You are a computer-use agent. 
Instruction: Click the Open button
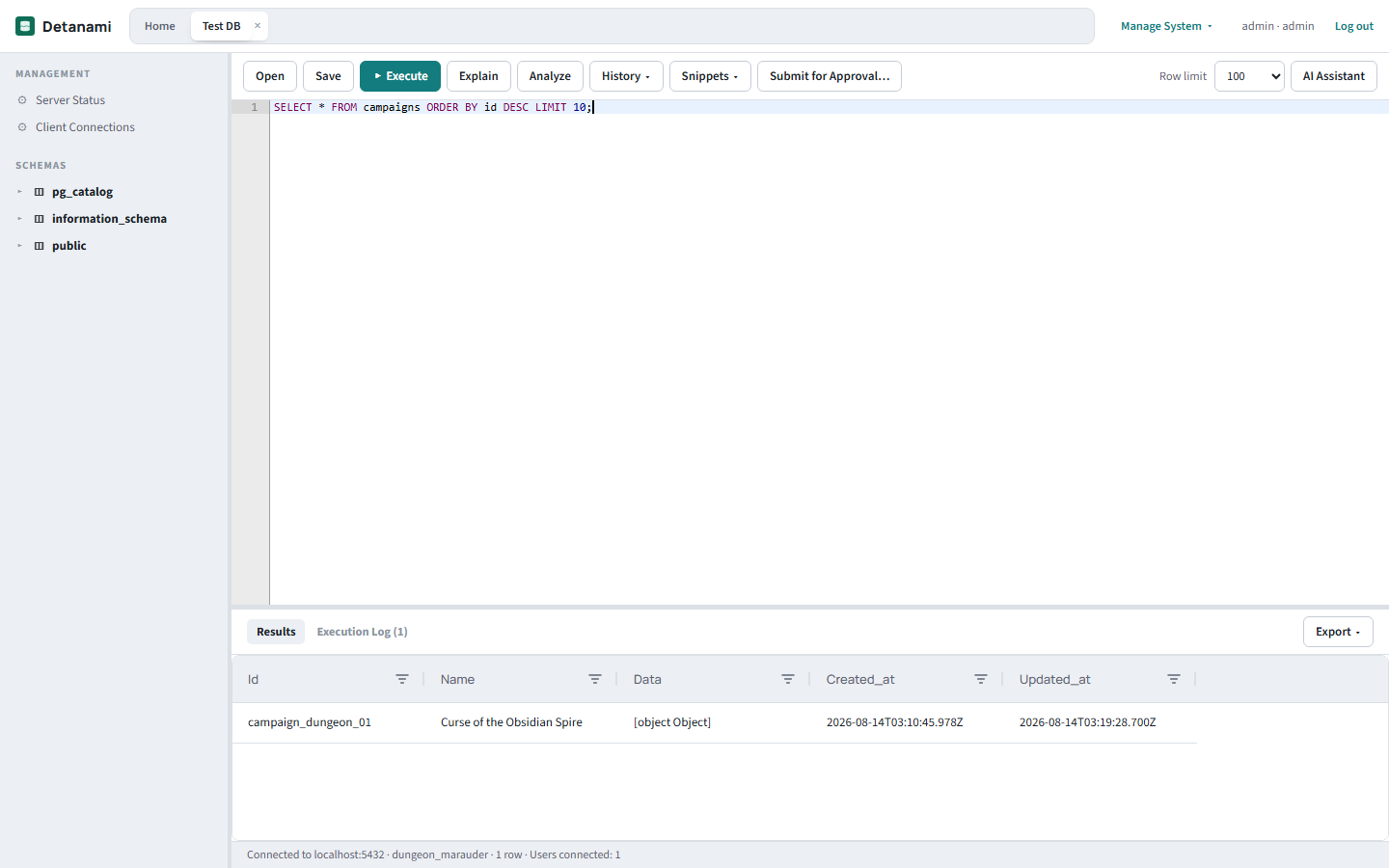(x=270, y=76)
